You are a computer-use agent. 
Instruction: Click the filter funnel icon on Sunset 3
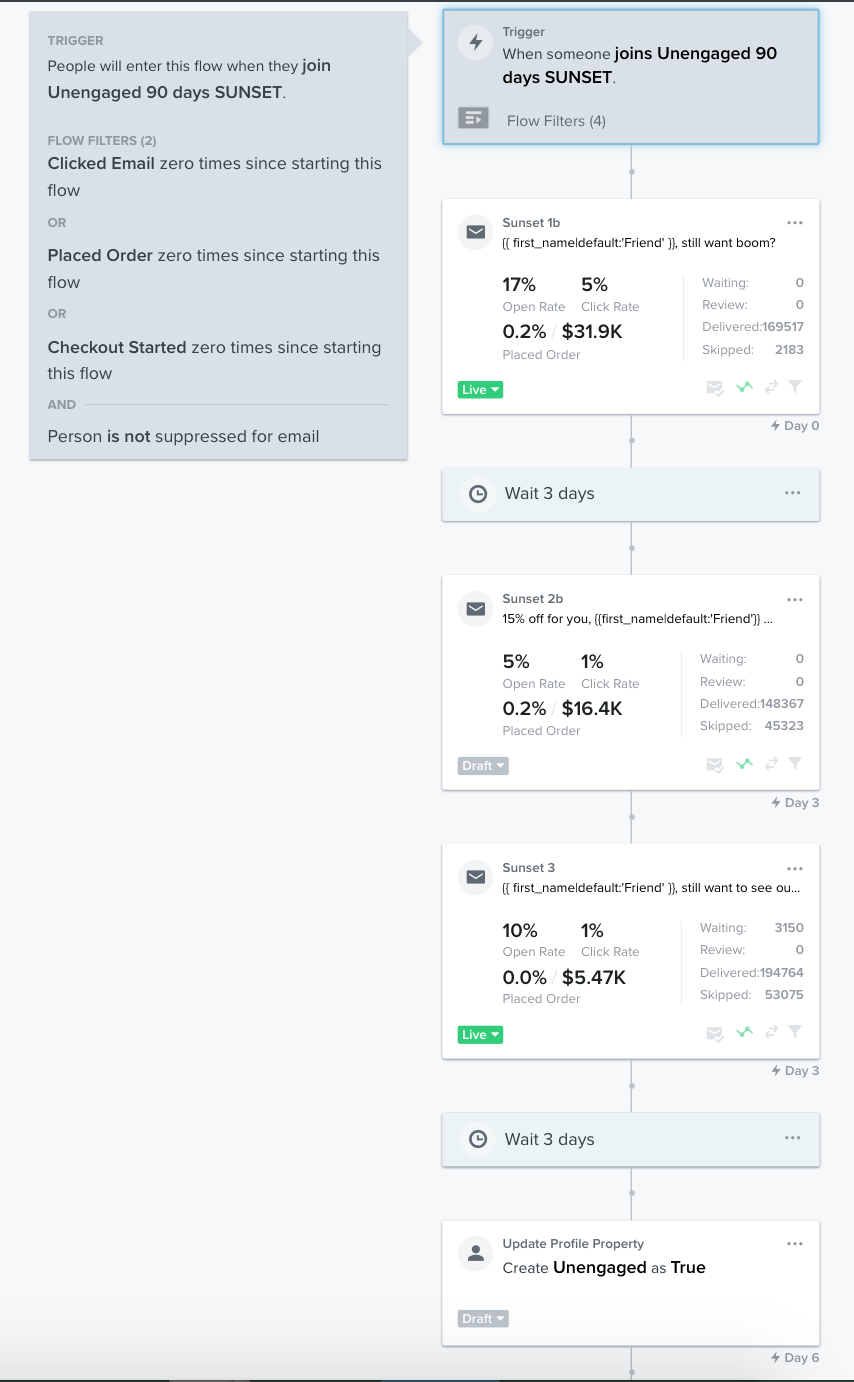795,1032
